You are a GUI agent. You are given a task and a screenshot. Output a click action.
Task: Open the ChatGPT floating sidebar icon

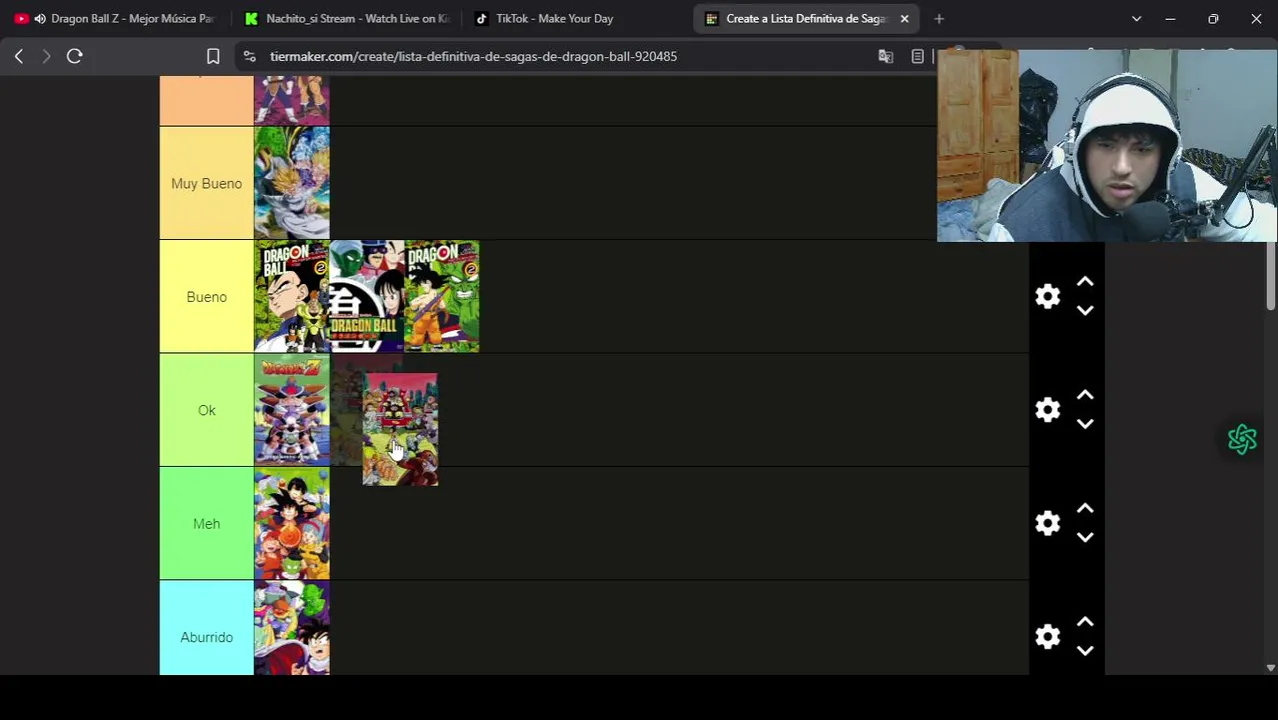click(1242, 439)
